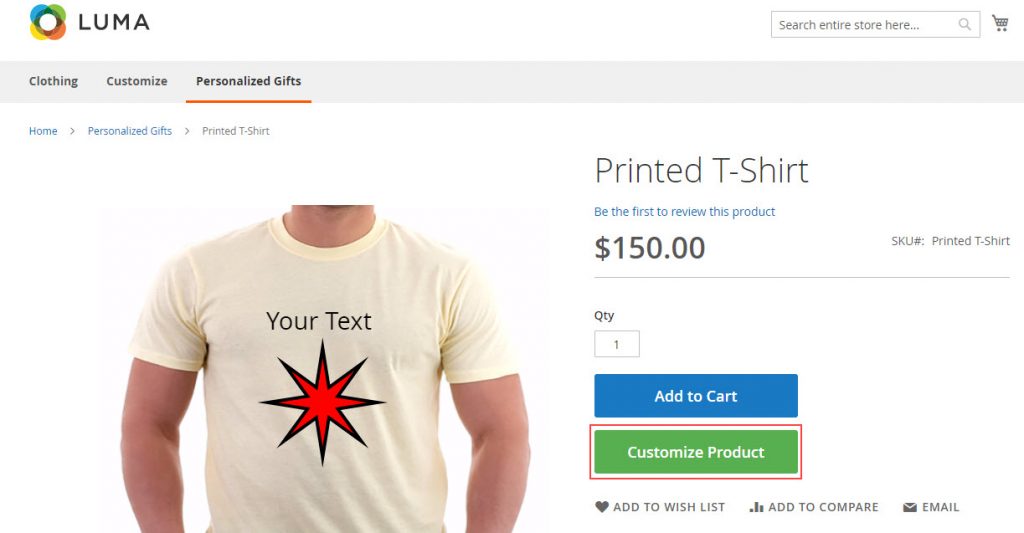1024x533 pixels.
Task: Open the Customize menu item
Action: [x=137, y=81]
